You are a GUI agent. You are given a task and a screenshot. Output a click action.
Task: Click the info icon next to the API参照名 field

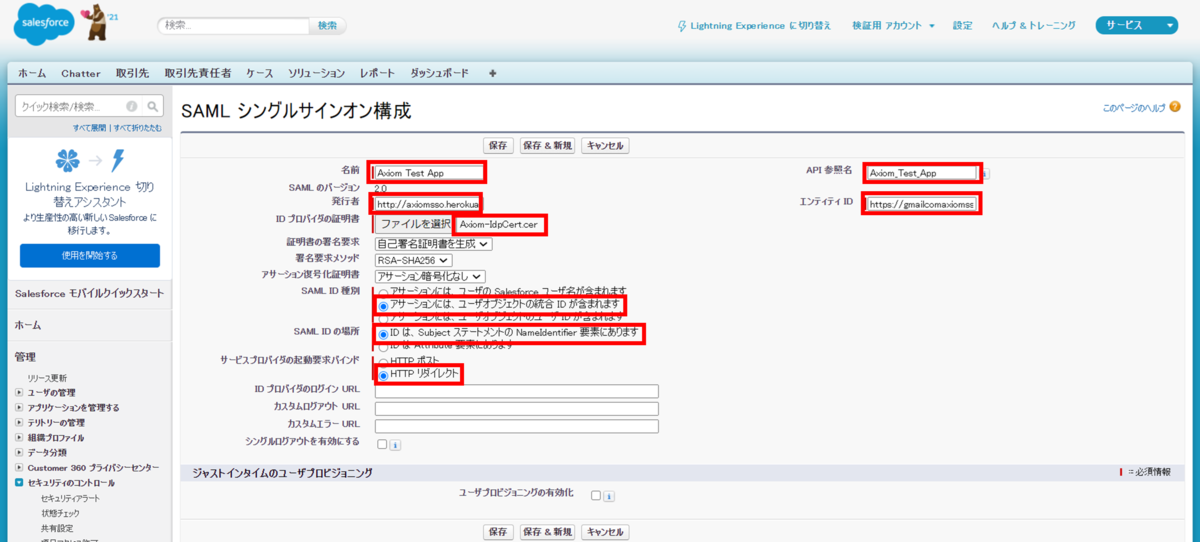(984, 173)
